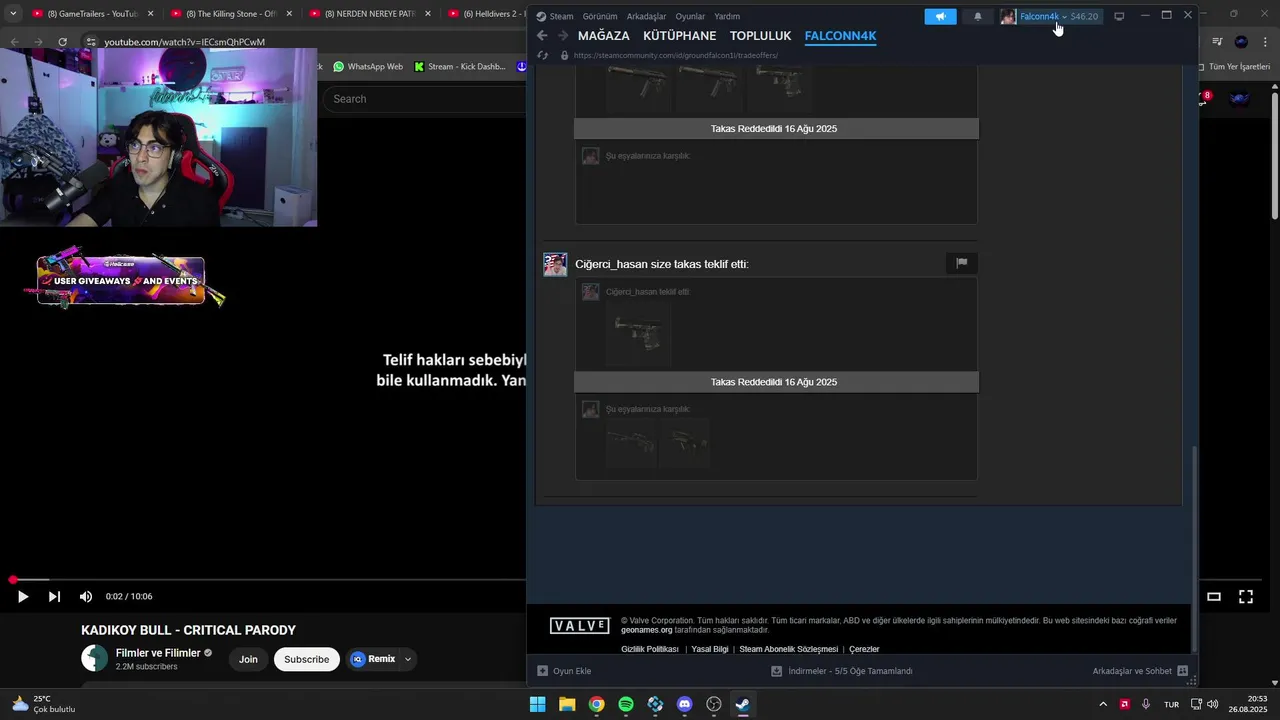
Task: Show hidden system tray icons
Action: [x=1103, y=704]
